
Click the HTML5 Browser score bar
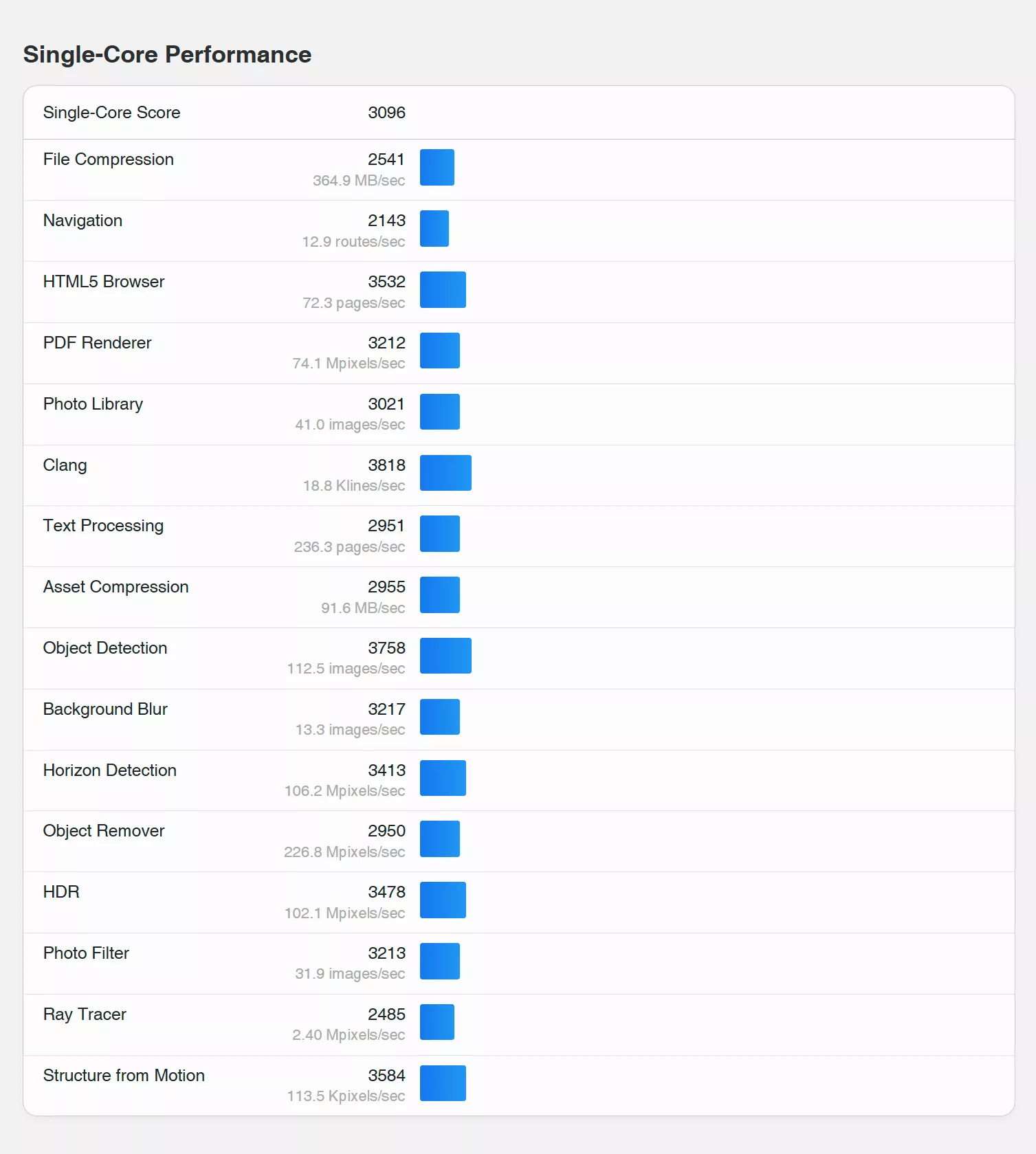(x=443, y=289)
